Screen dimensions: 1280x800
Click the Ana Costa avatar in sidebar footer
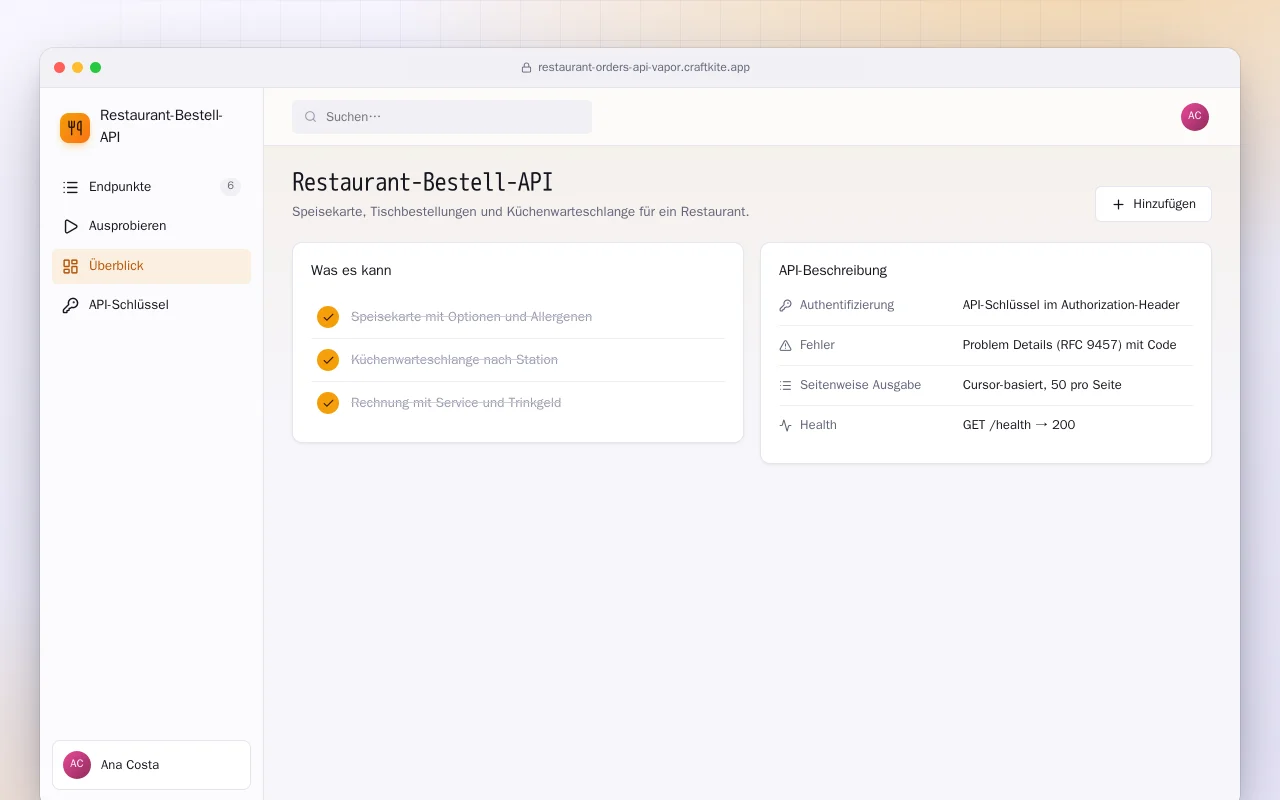pos(77,765)
